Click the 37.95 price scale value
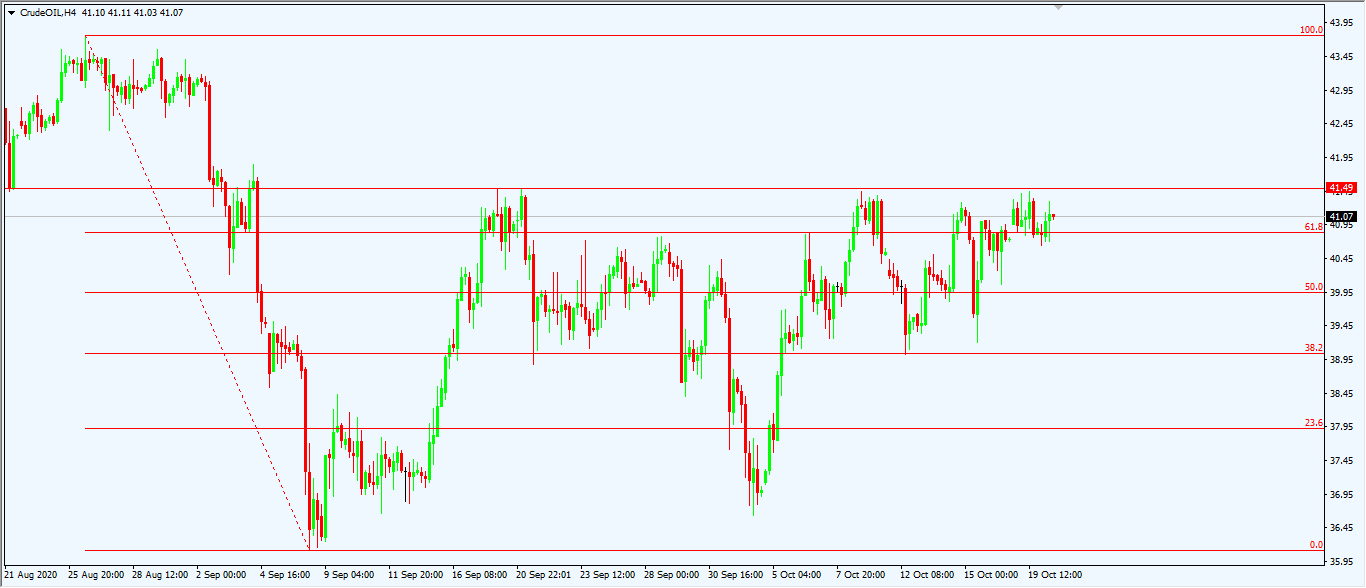Screen dimensions: 1366x588 (x=1342, y=428)
